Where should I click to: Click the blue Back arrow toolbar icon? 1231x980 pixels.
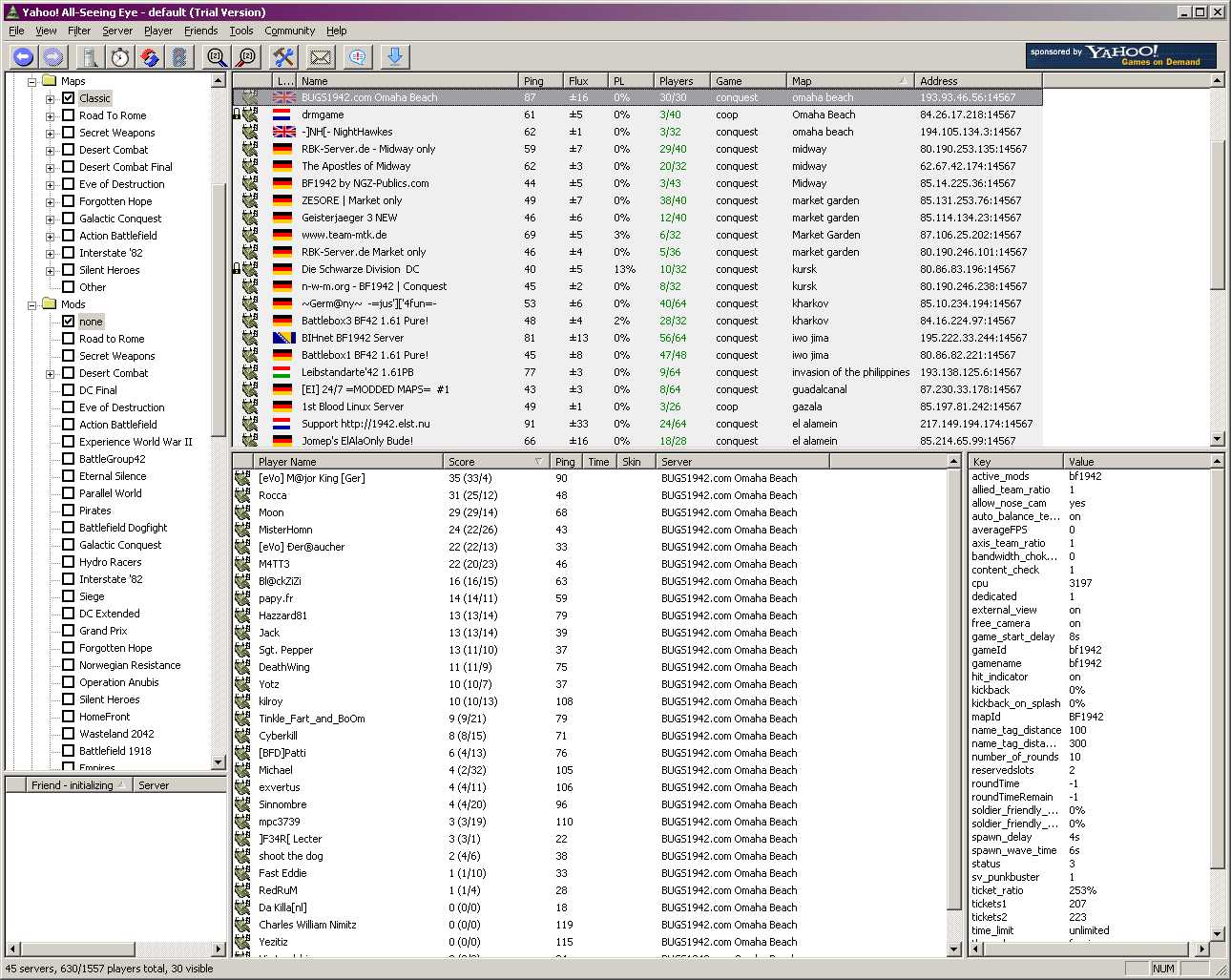pyautogui.click(x=23, y=57)
